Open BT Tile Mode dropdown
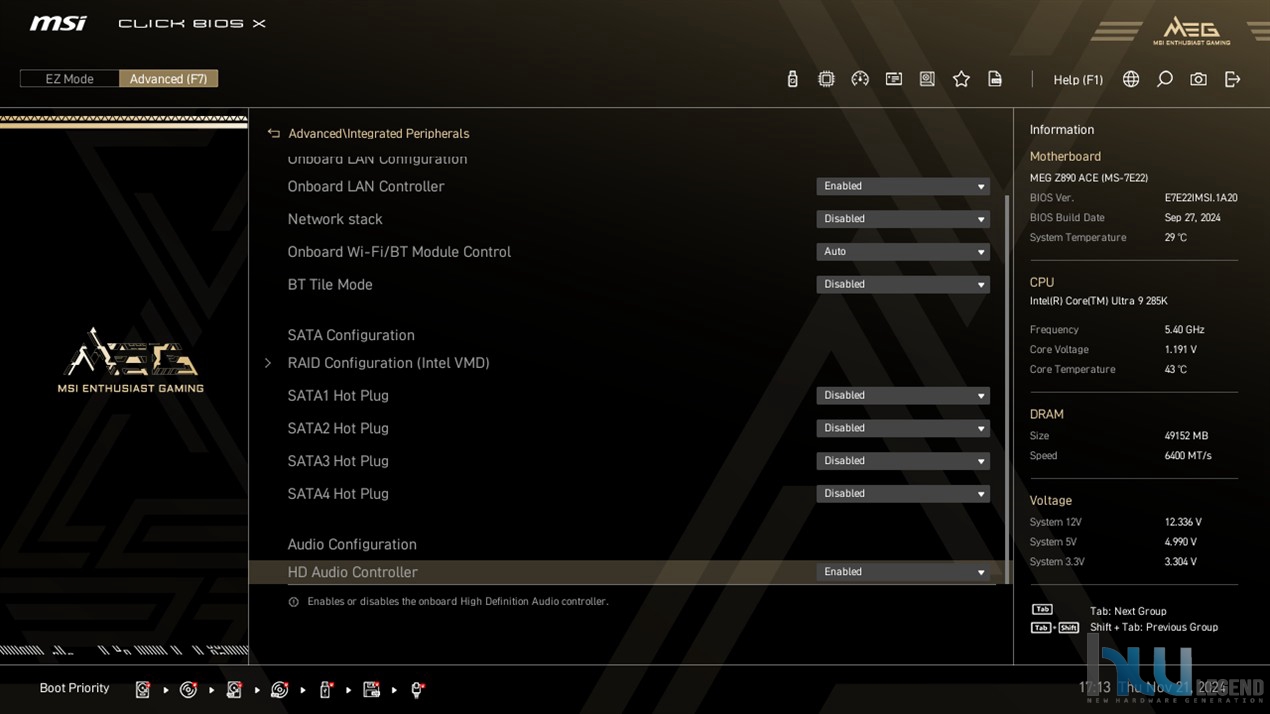 coord(903,284)
